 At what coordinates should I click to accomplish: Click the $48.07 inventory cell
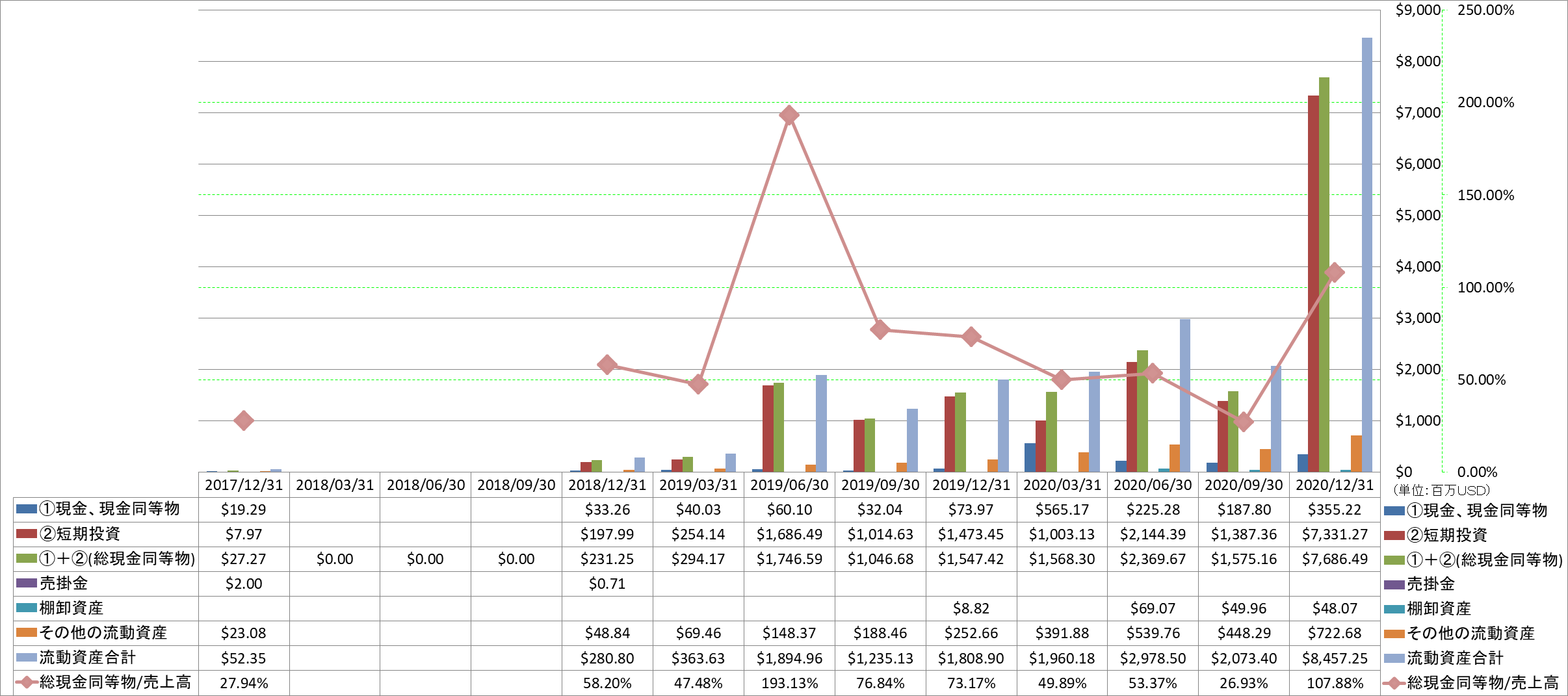click(1335, 608)
